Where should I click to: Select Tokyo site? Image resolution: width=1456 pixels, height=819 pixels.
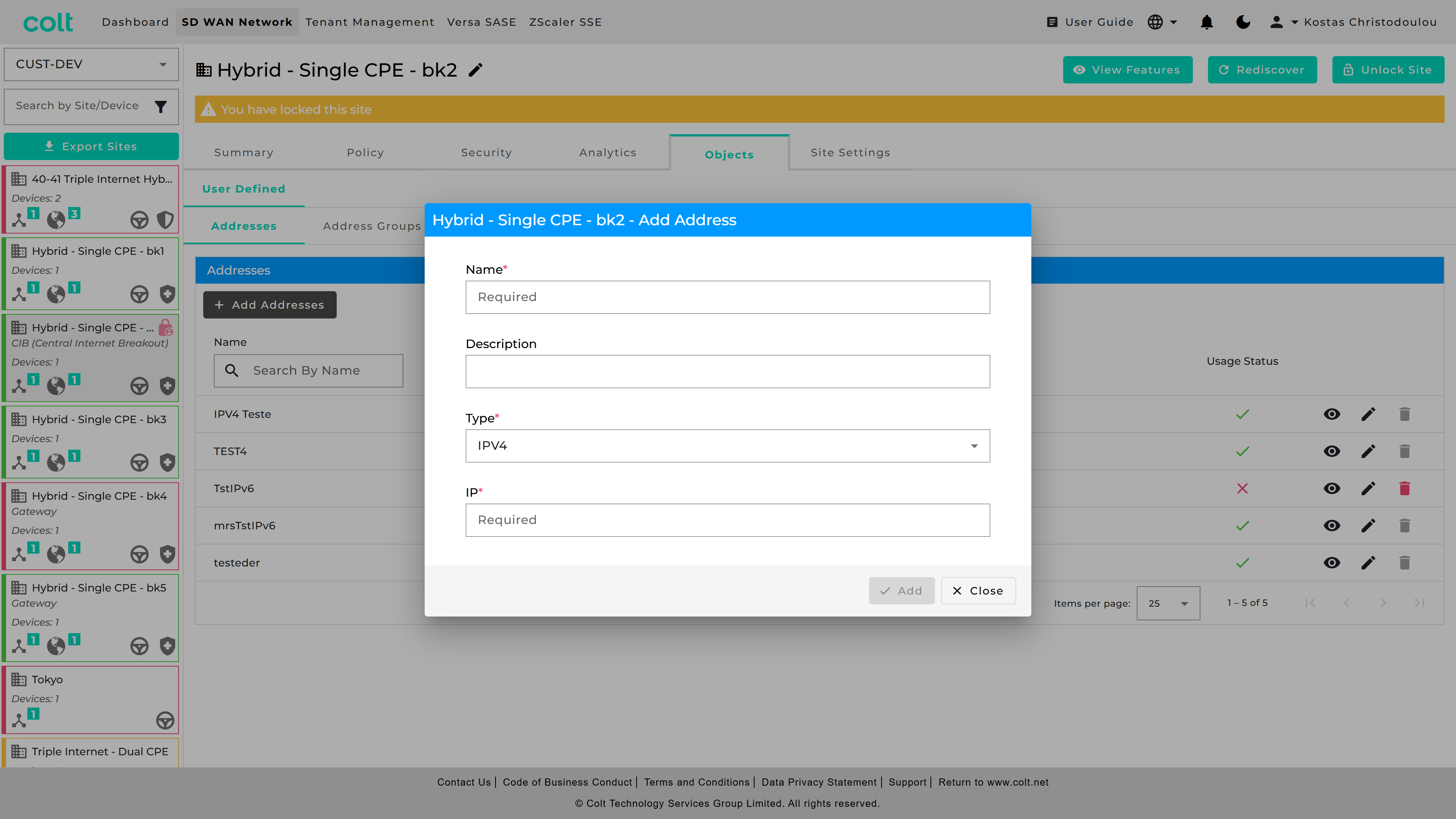91,700
